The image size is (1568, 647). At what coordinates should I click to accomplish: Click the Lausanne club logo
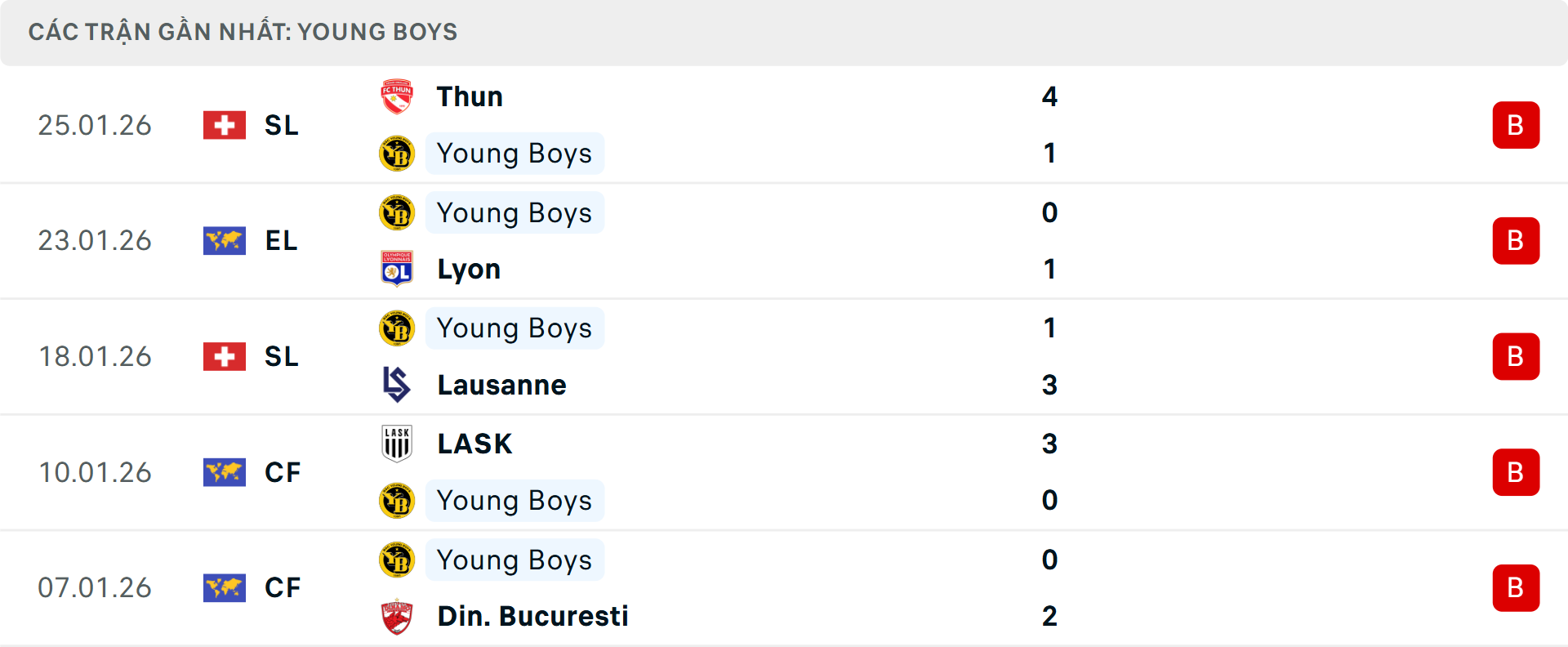397,385
